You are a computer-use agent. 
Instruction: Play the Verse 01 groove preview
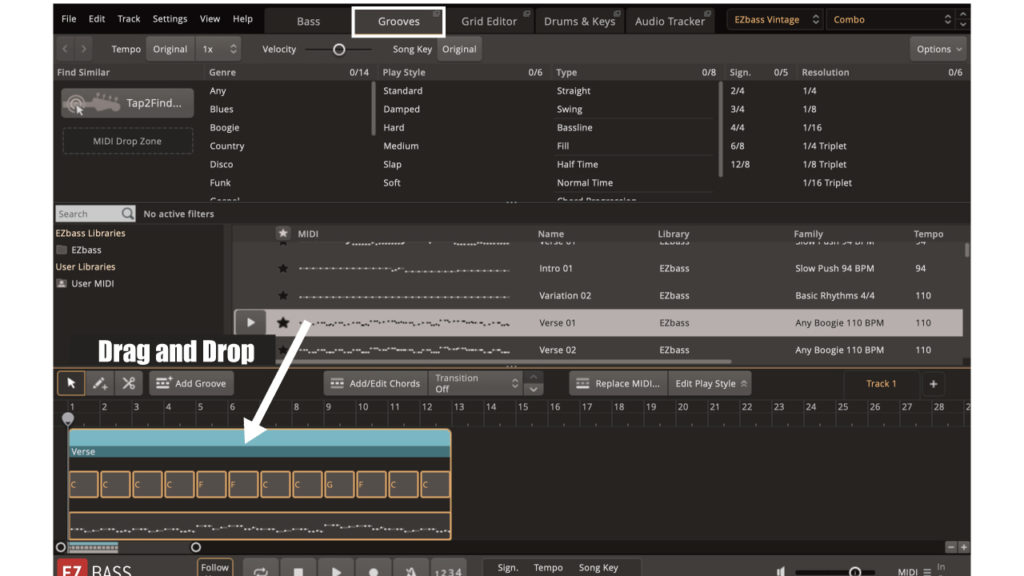(x=251, y=323)
